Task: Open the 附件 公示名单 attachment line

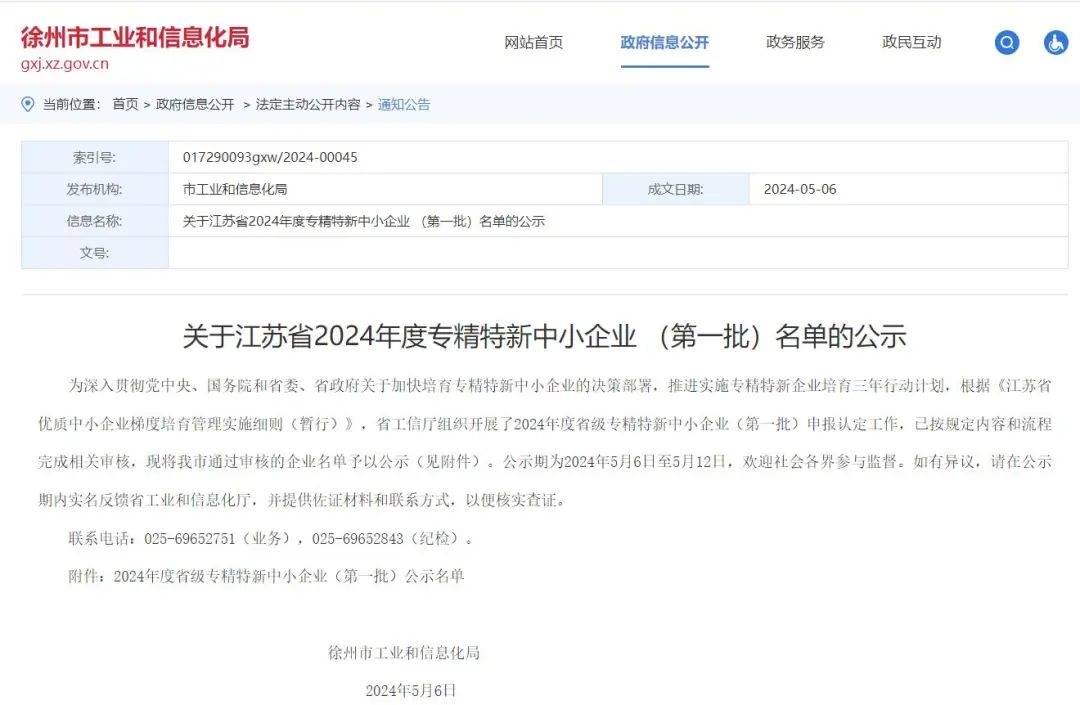Action: 266,576
